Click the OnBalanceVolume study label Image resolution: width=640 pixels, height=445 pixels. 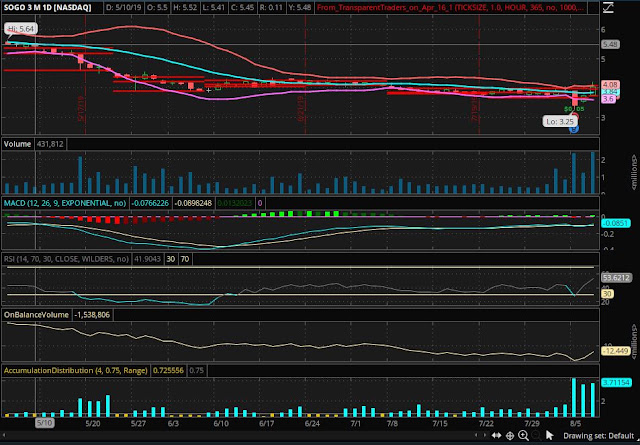pyautogui.click(x=36, y=315)
